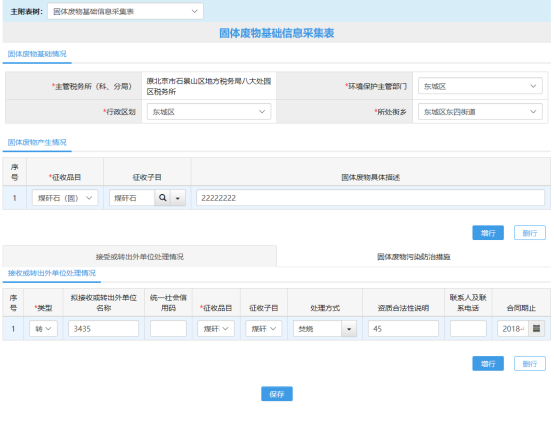Expand the caret button beside the 征收子目 search icon
This screenshot has width=554, height=422.
[x=178, y=198]
